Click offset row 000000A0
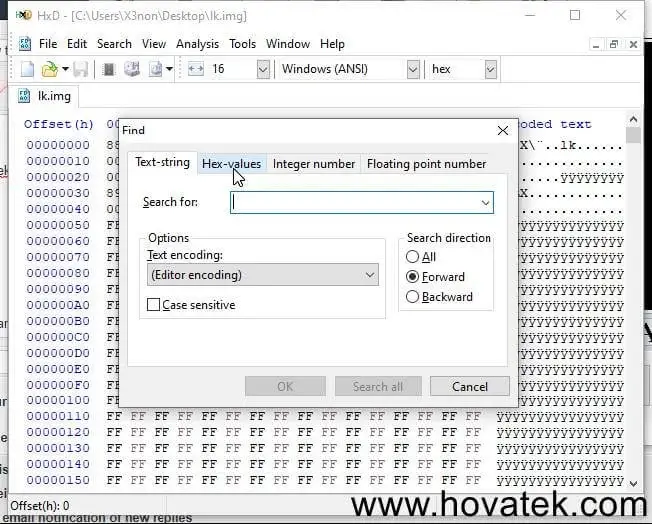The height and width of the screenshot is (524, 652). pyautogui.click(x=58, y=305)
